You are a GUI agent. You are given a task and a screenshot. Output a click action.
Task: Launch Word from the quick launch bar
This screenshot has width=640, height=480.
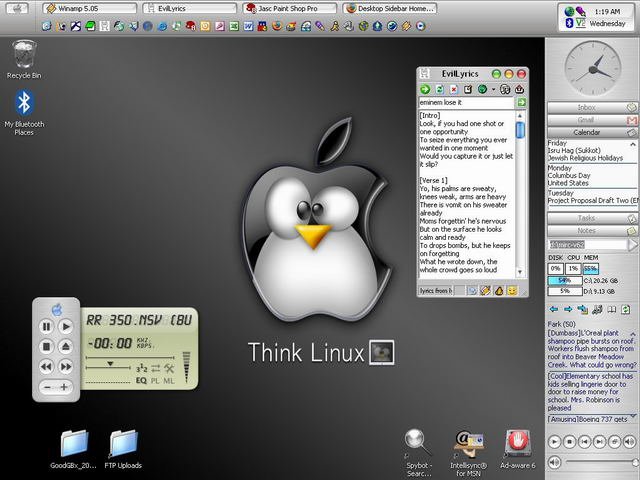248,27
